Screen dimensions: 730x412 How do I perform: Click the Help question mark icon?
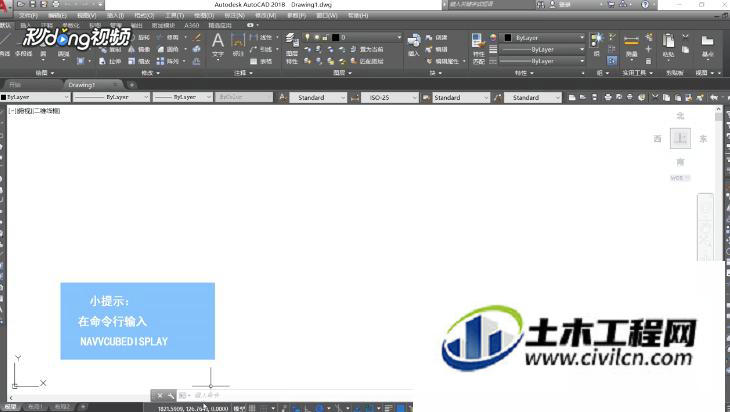645,4
